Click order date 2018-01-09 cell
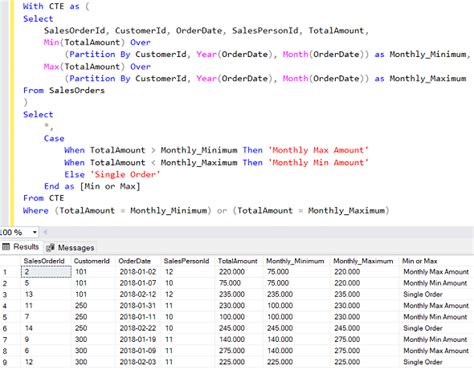This screenshot has height=370, width=474. click(x=138, y=351)
